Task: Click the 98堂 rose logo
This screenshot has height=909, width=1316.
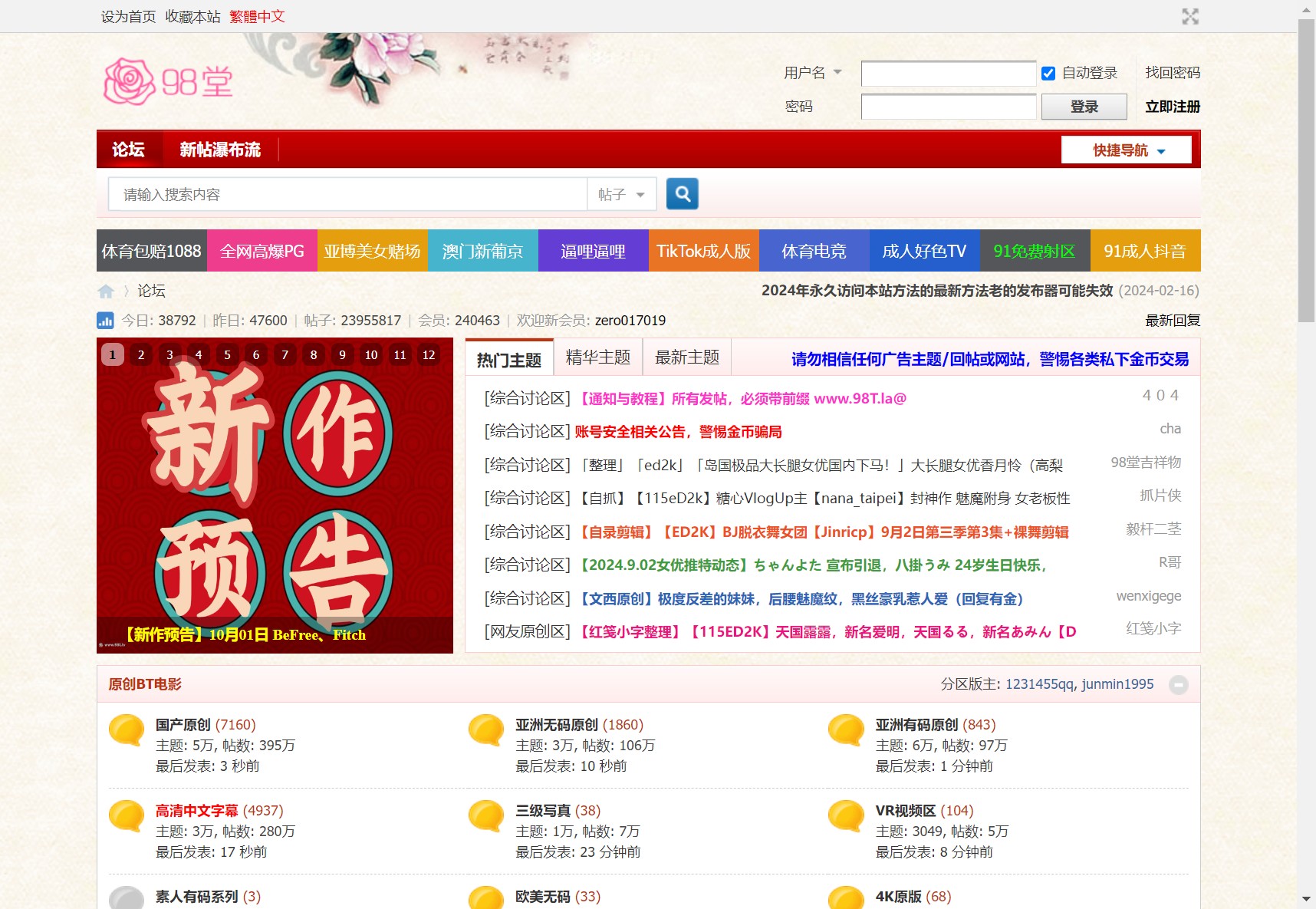Action: [x=169, y=81]
